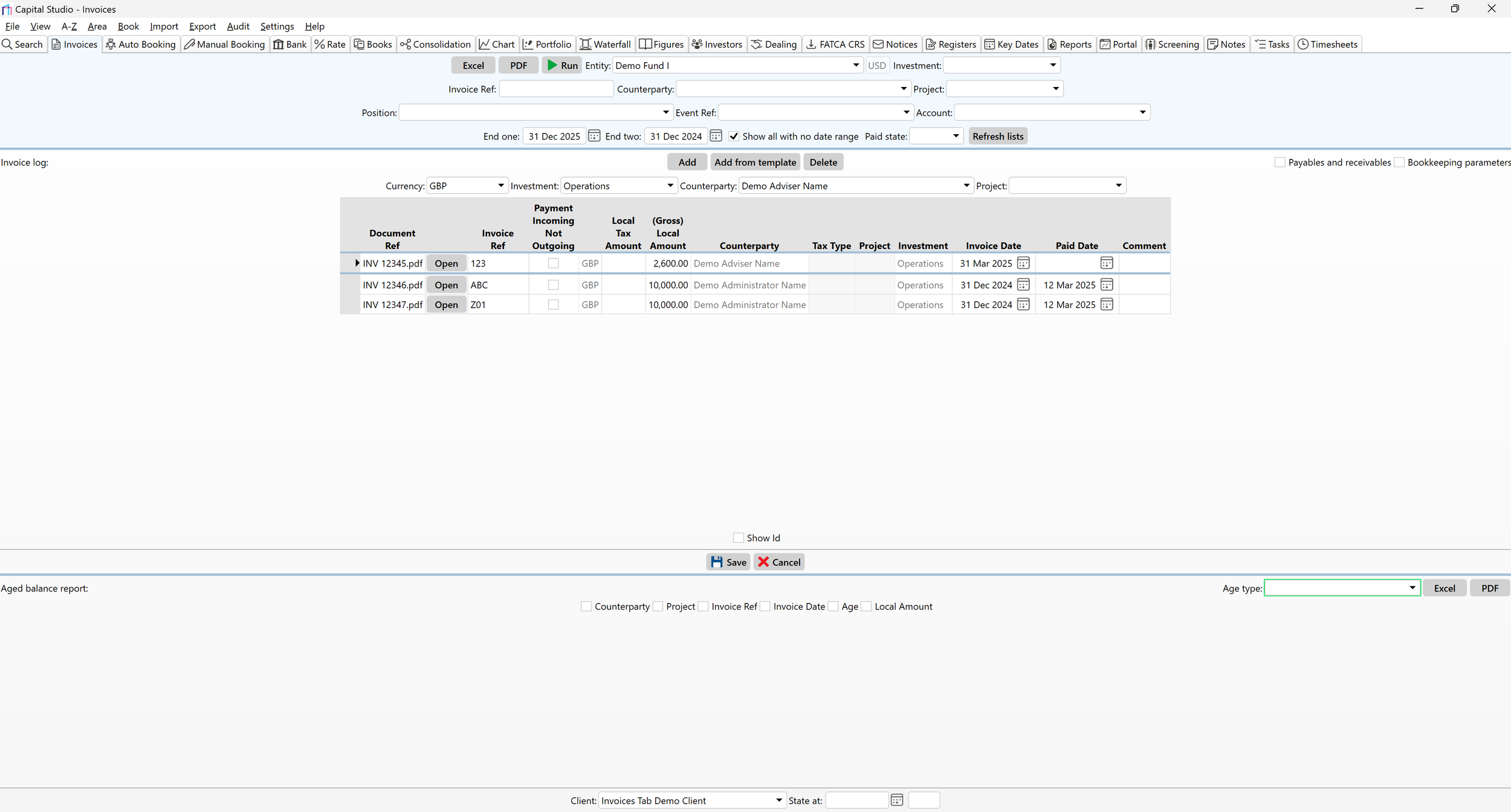The width and height of the screenshot is (1511, 812).
Task: Click the Invoice Ref input field
Action: (555, 89)
